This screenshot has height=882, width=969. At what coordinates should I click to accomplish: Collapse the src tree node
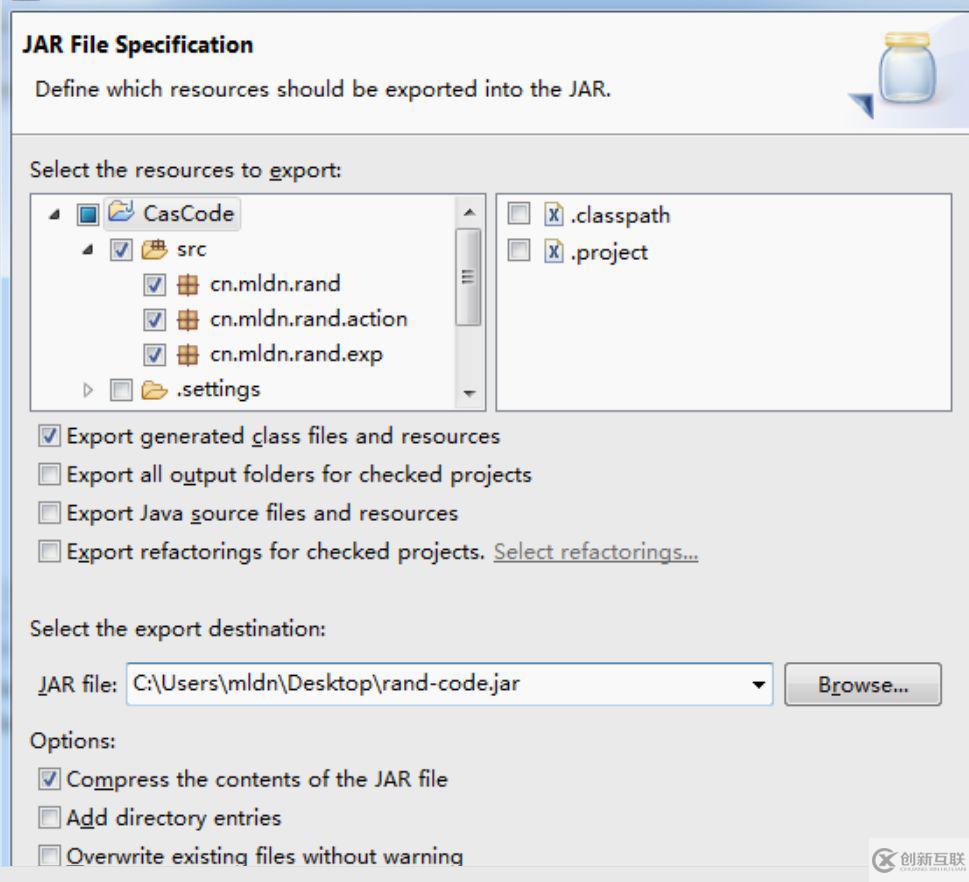(88, 250)
